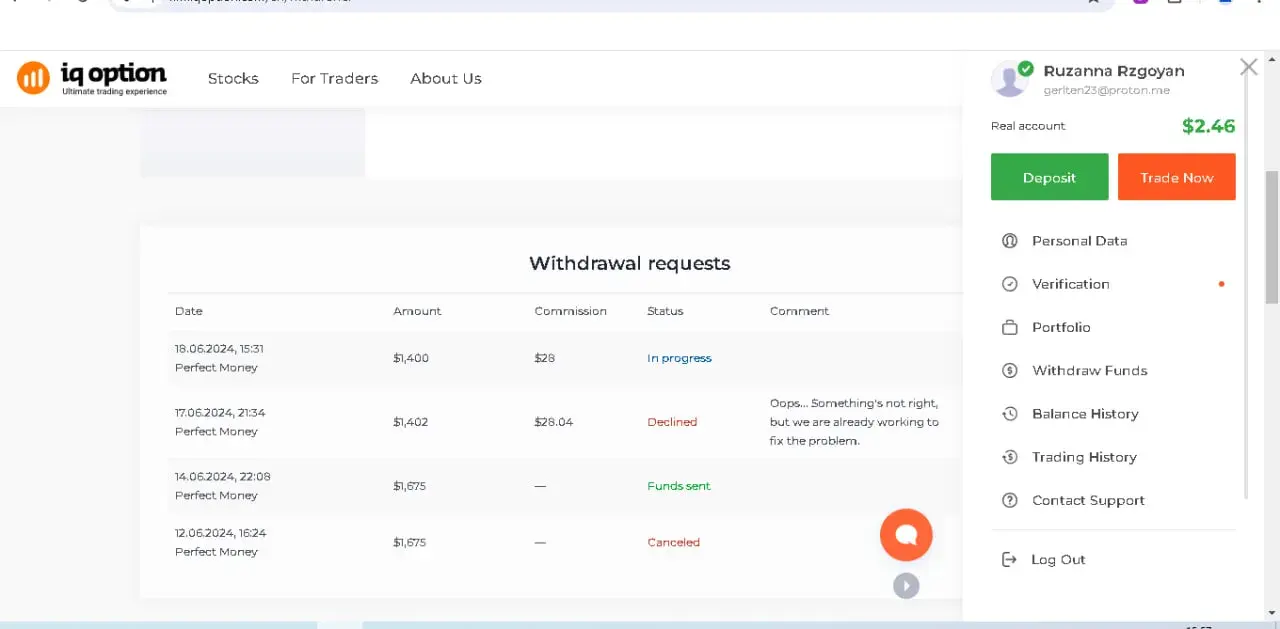Open the About Us menu
Screen dimensions: 1280x629
(446, 78)
